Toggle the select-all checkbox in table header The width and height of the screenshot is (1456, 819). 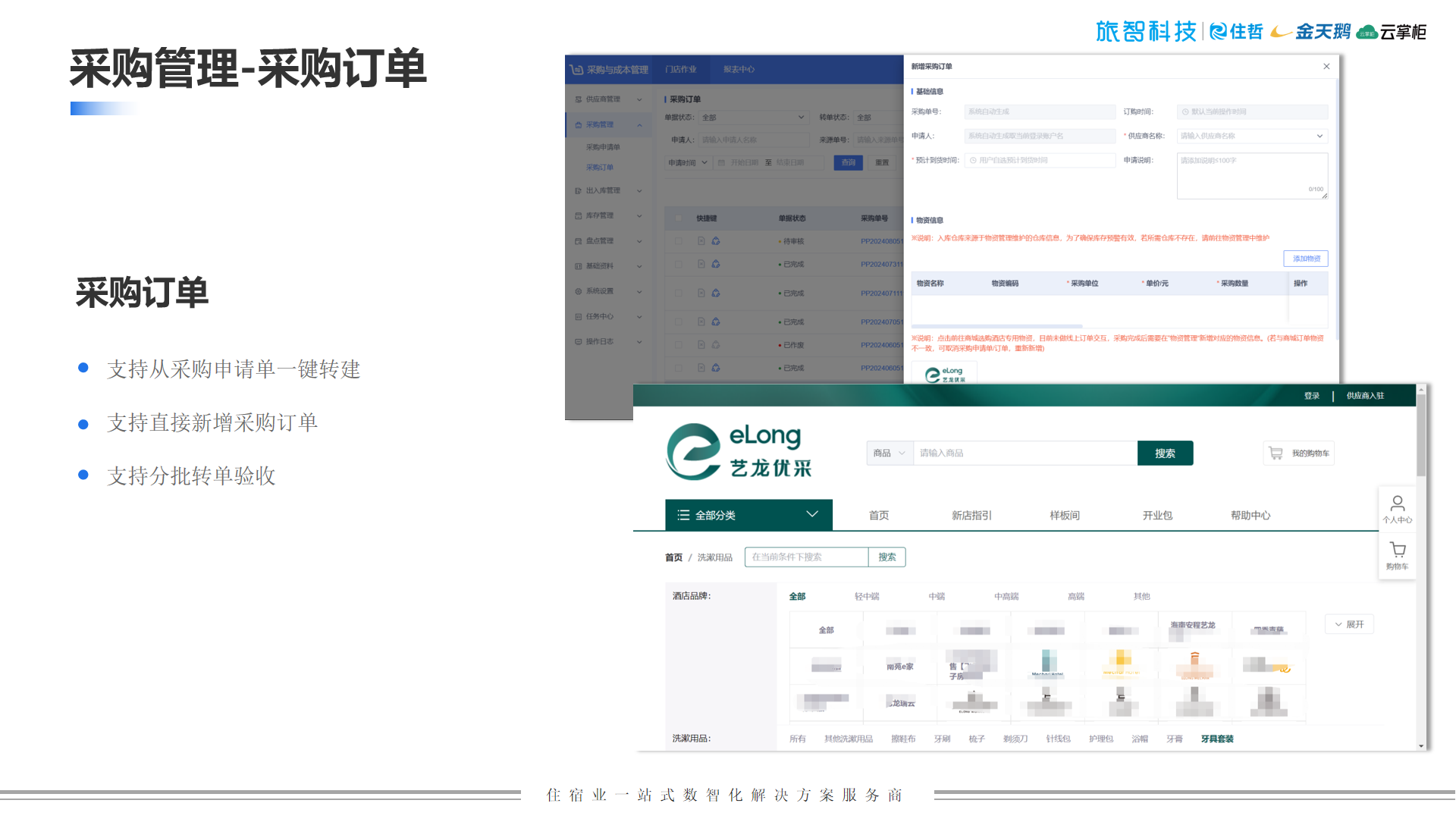678,218
